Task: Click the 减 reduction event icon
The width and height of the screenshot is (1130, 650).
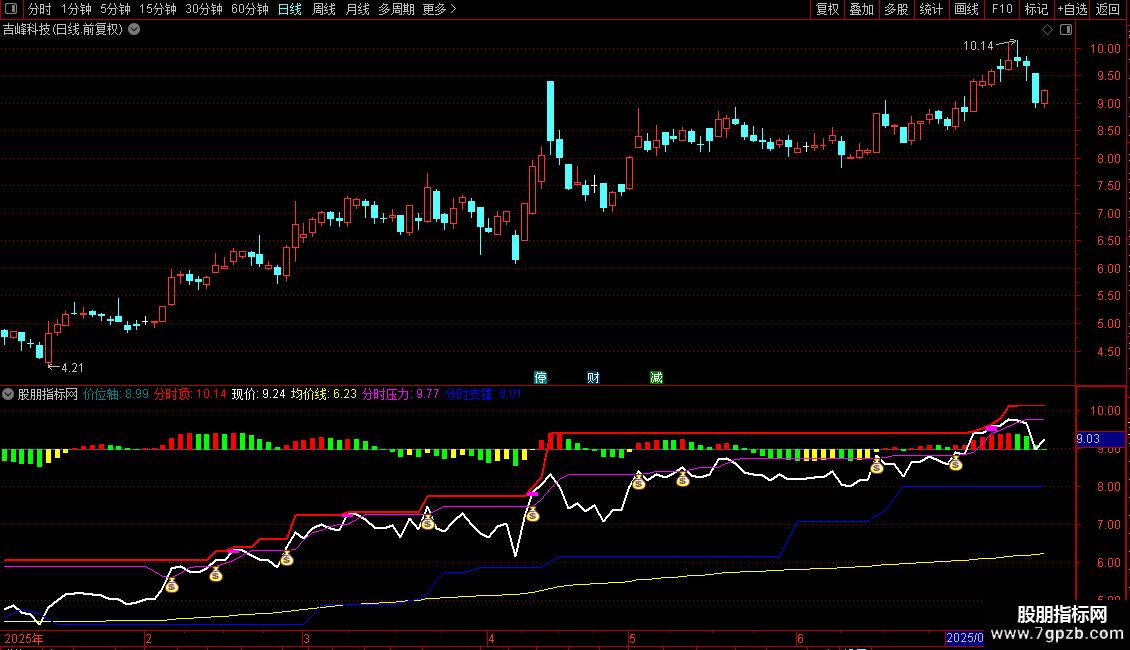Action: [657, 378]
